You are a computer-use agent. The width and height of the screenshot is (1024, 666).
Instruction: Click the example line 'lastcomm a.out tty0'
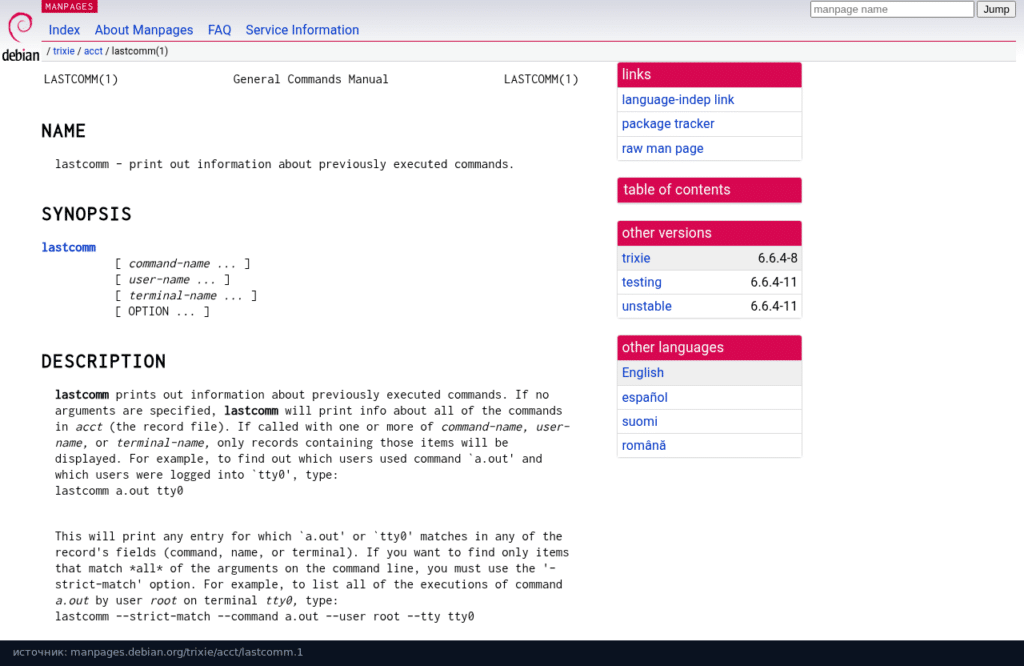pos(119,491)
